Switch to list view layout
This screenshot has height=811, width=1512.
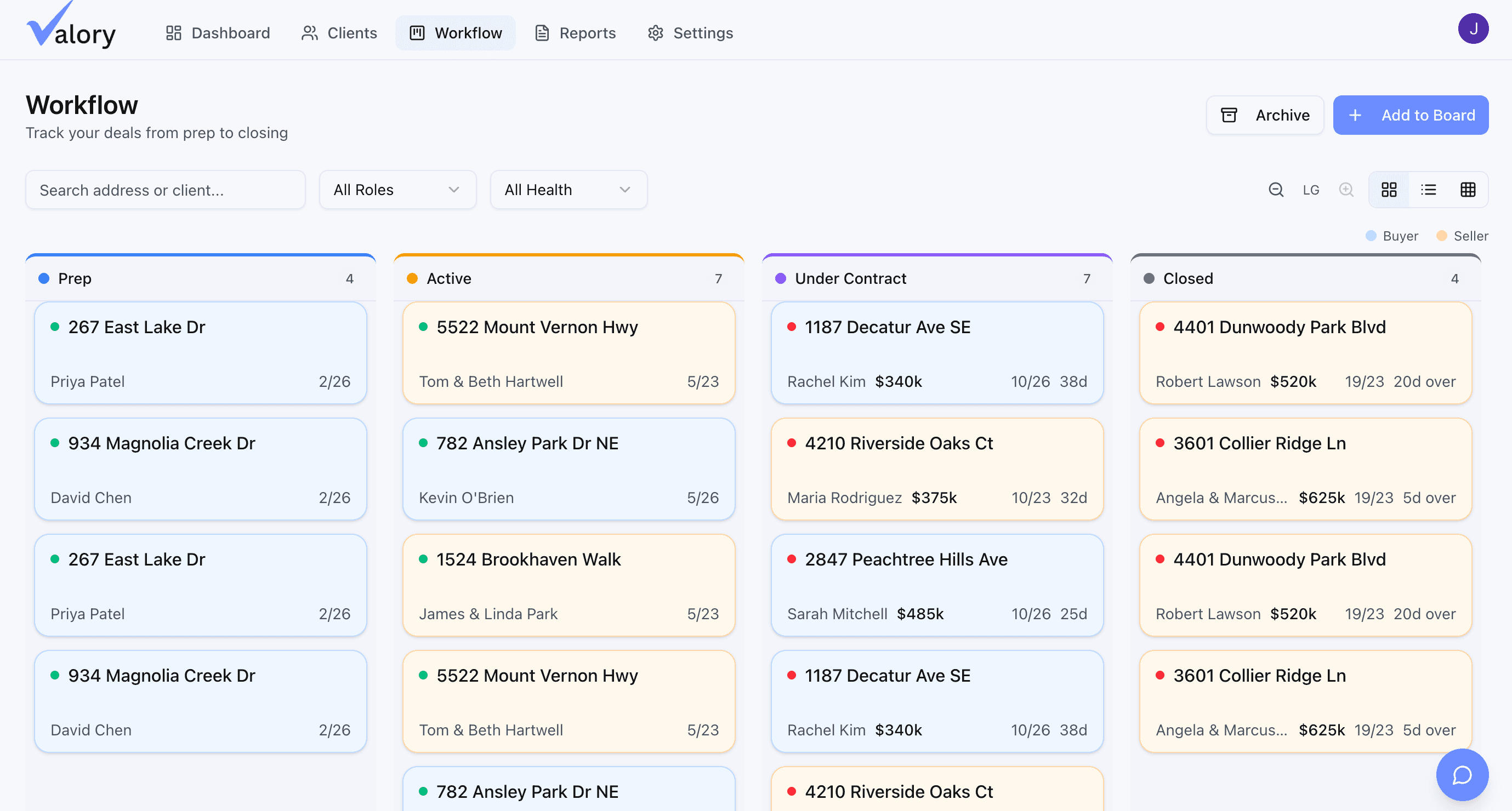coord(1429,190)
